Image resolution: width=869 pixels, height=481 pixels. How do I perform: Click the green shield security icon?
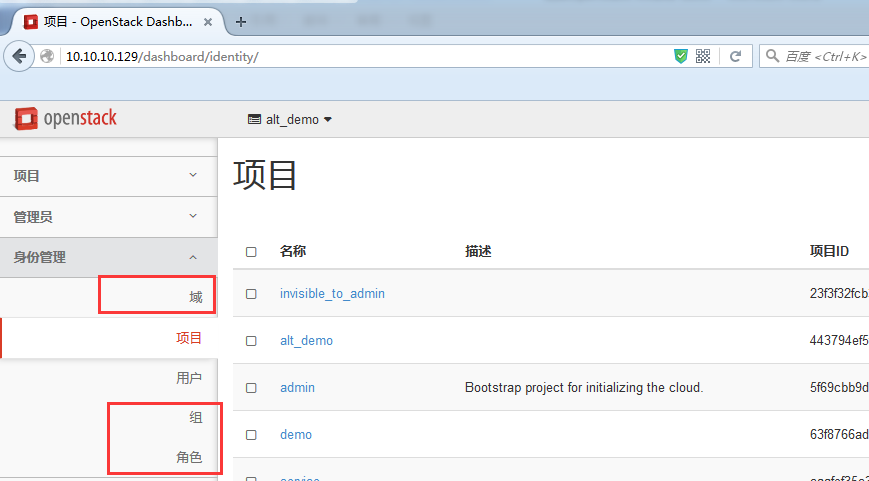coord(681,56)
